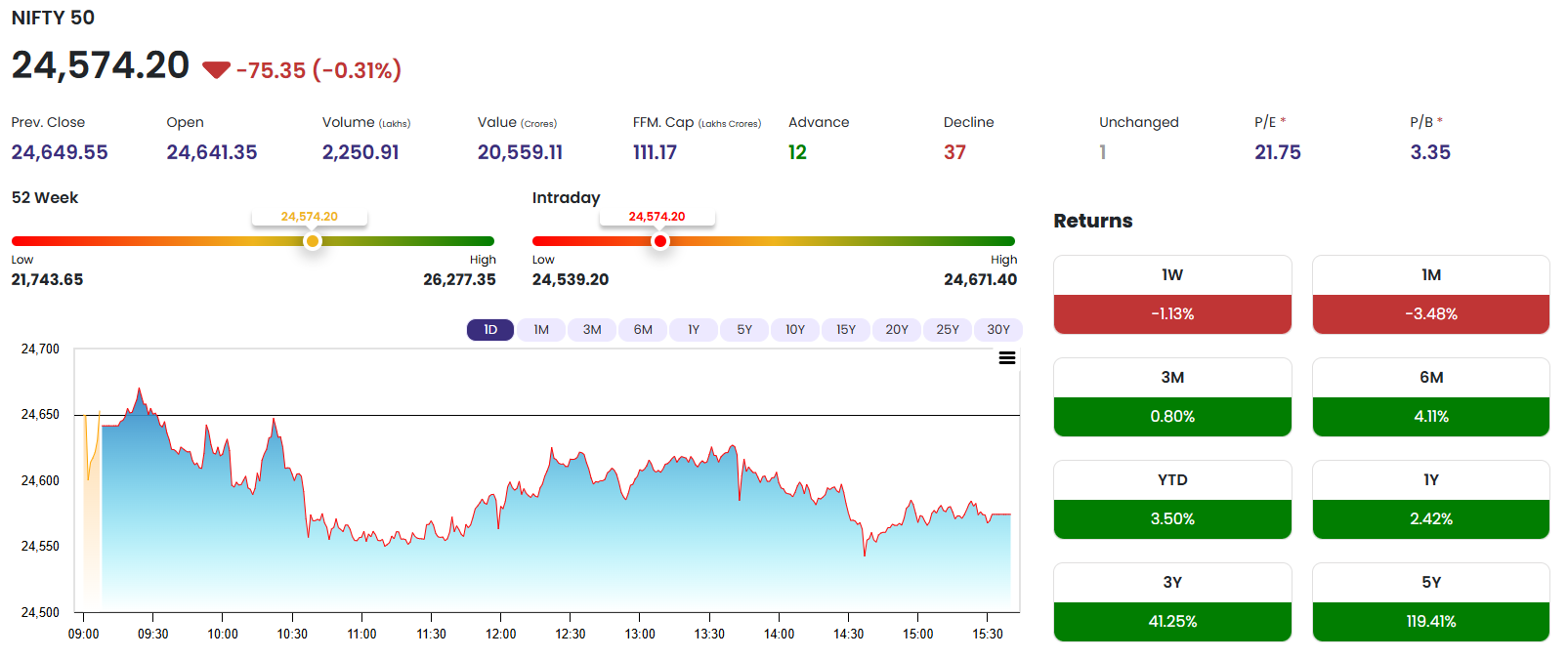Screen dimensions: 1568x658
Task: Click the 24,700 y-axis label
Action: click(x=40, y=349)
